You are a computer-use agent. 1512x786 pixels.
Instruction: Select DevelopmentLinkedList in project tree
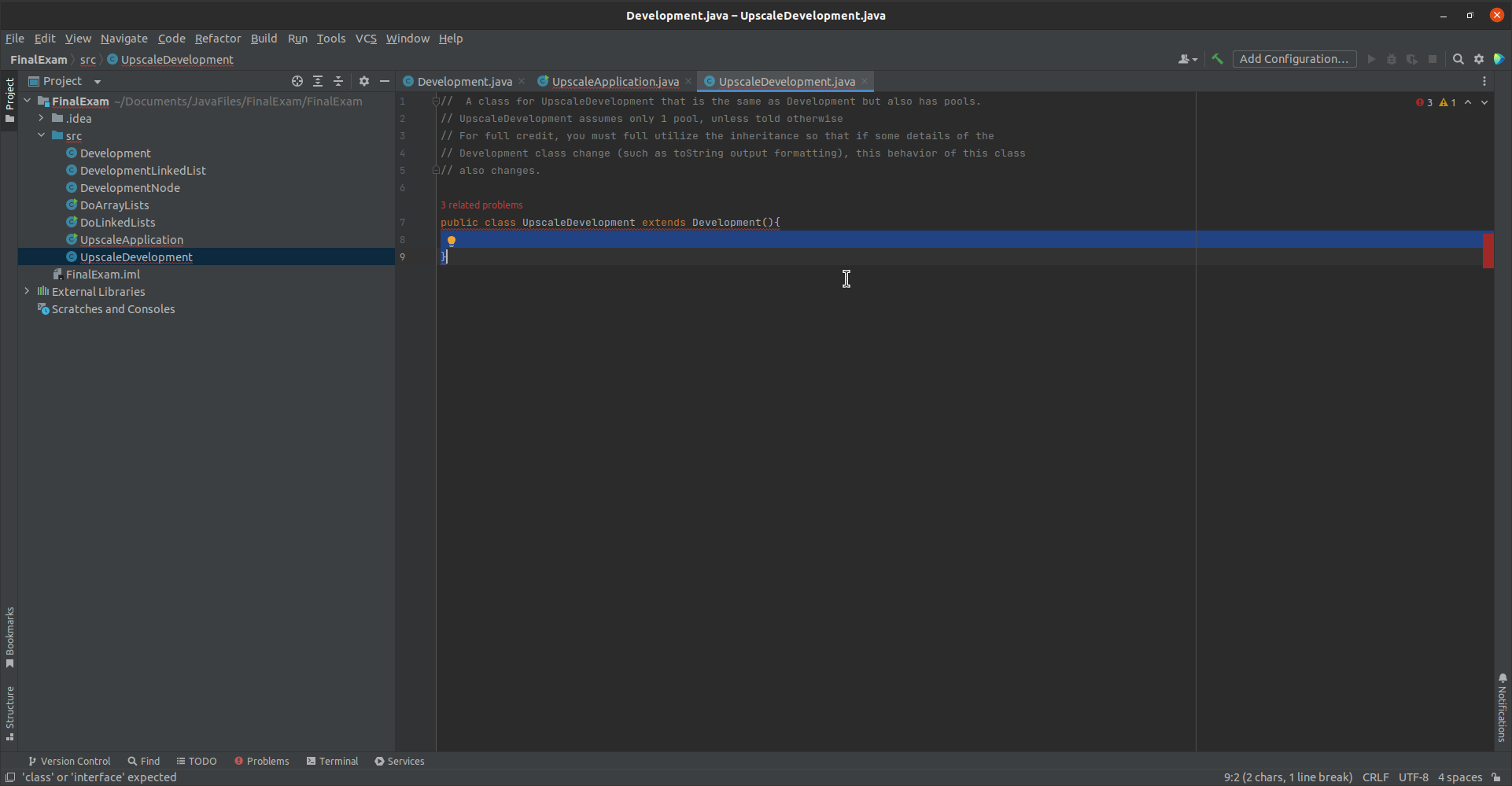(x=142, y=170)
